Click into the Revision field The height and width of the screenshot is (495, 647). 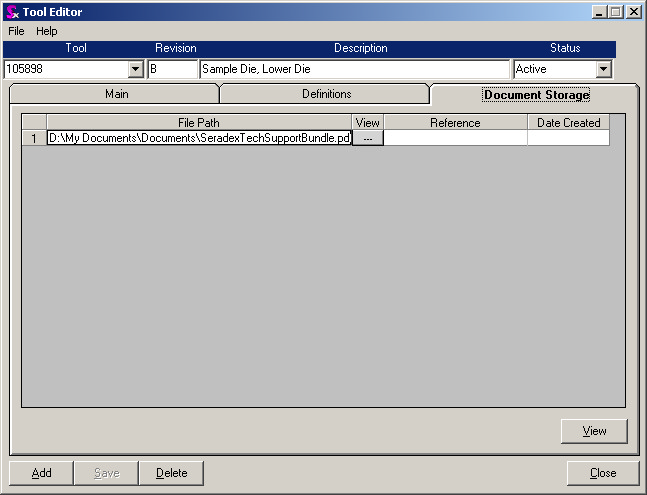point(172,70)
